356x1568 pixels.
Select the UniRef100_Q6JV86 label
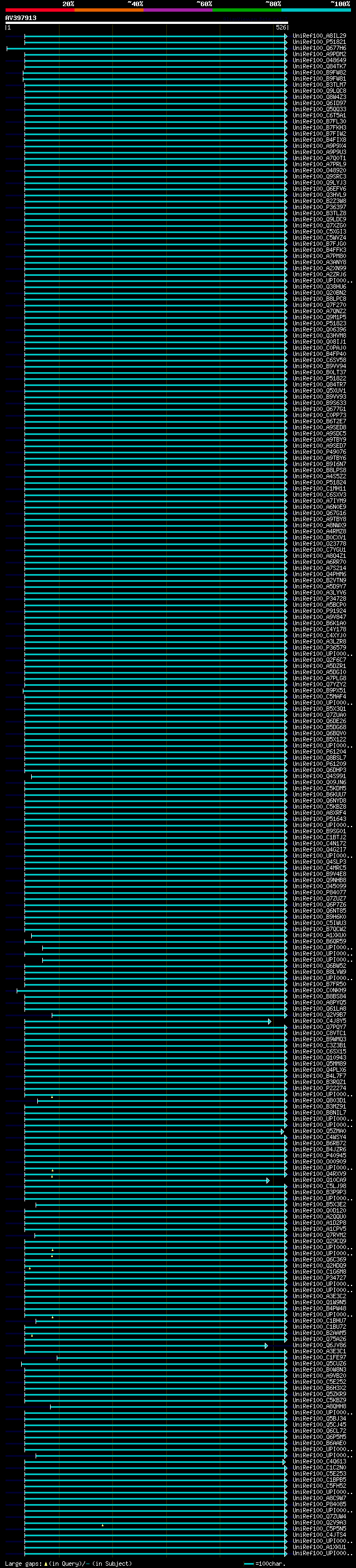[x=319, y=1344]
